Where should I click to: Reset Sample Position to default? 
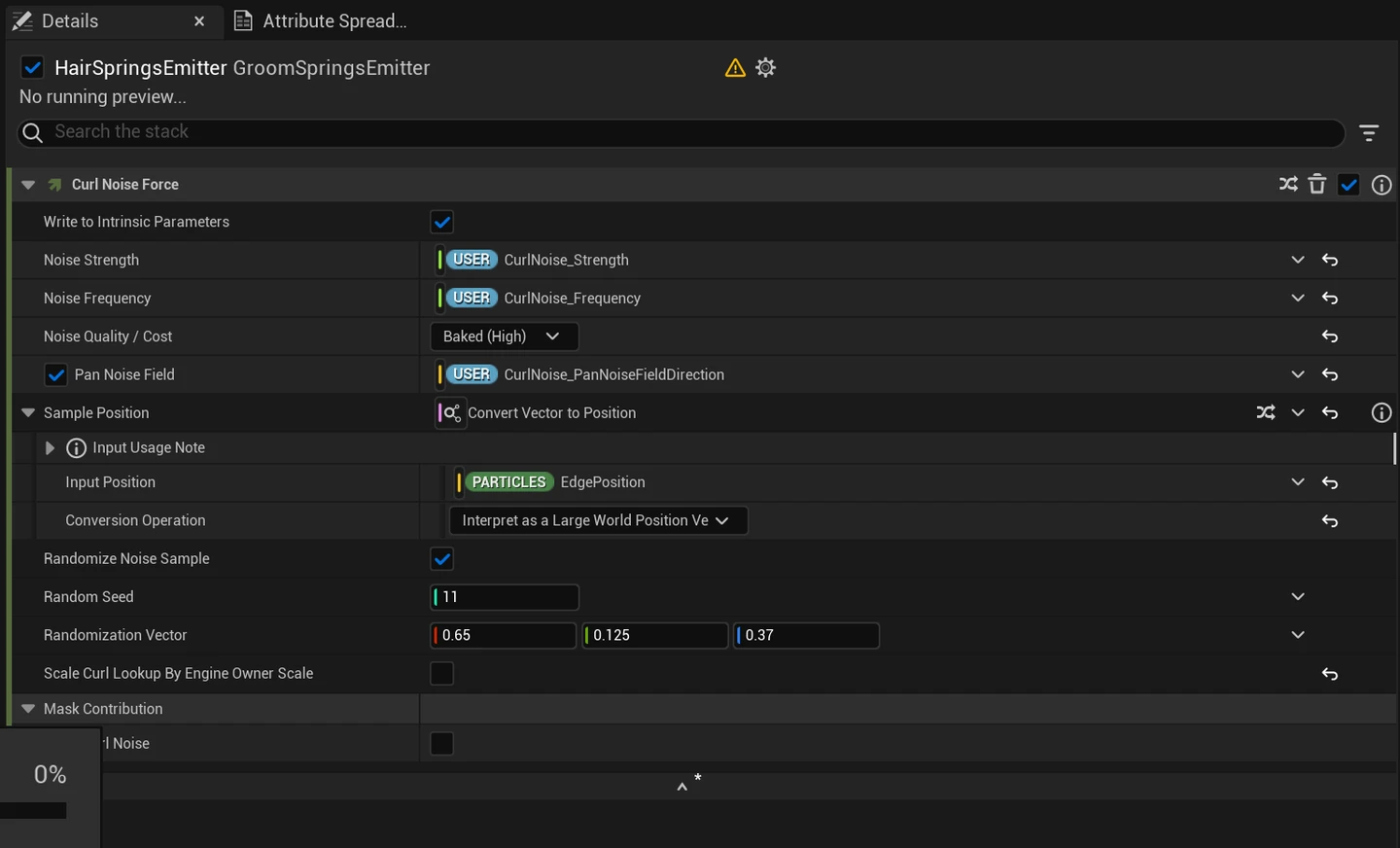1330,413
